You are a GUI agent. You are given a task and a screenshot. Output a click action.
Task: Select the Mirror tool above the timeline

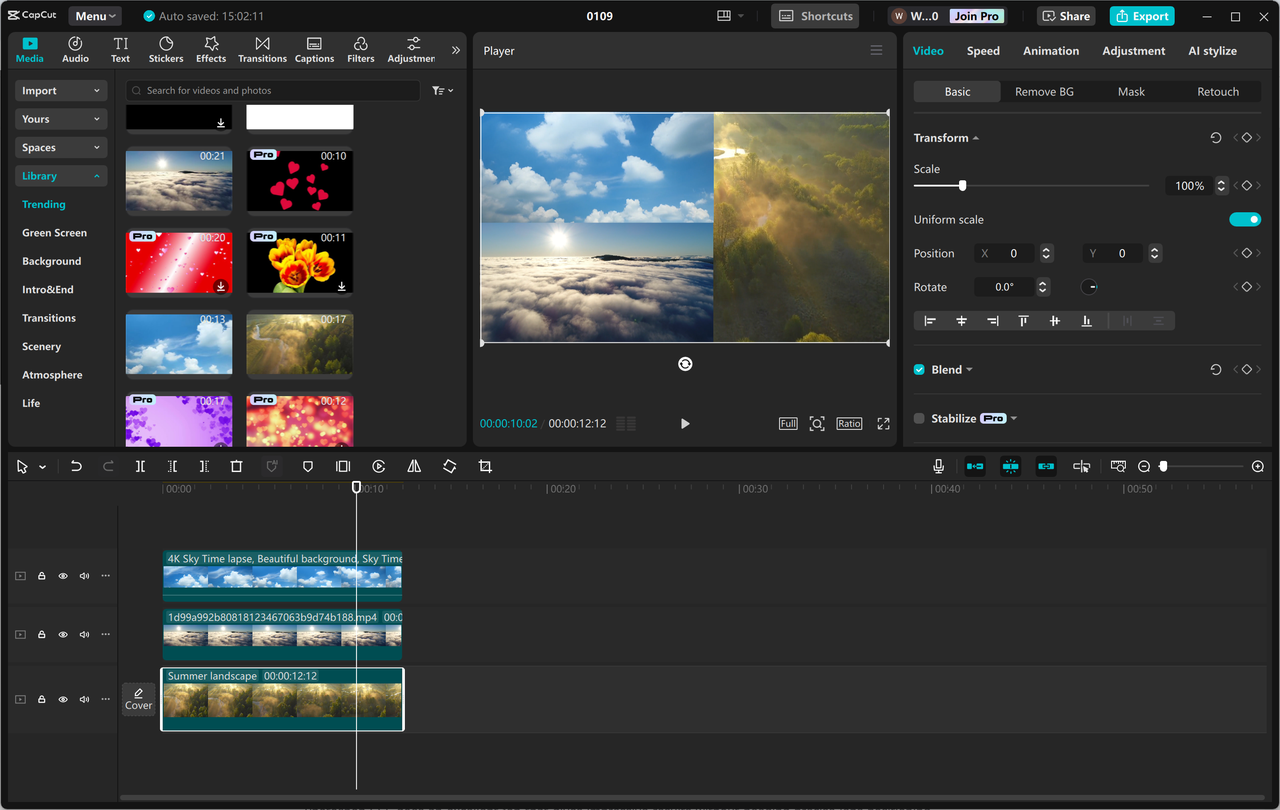(414, 466)
